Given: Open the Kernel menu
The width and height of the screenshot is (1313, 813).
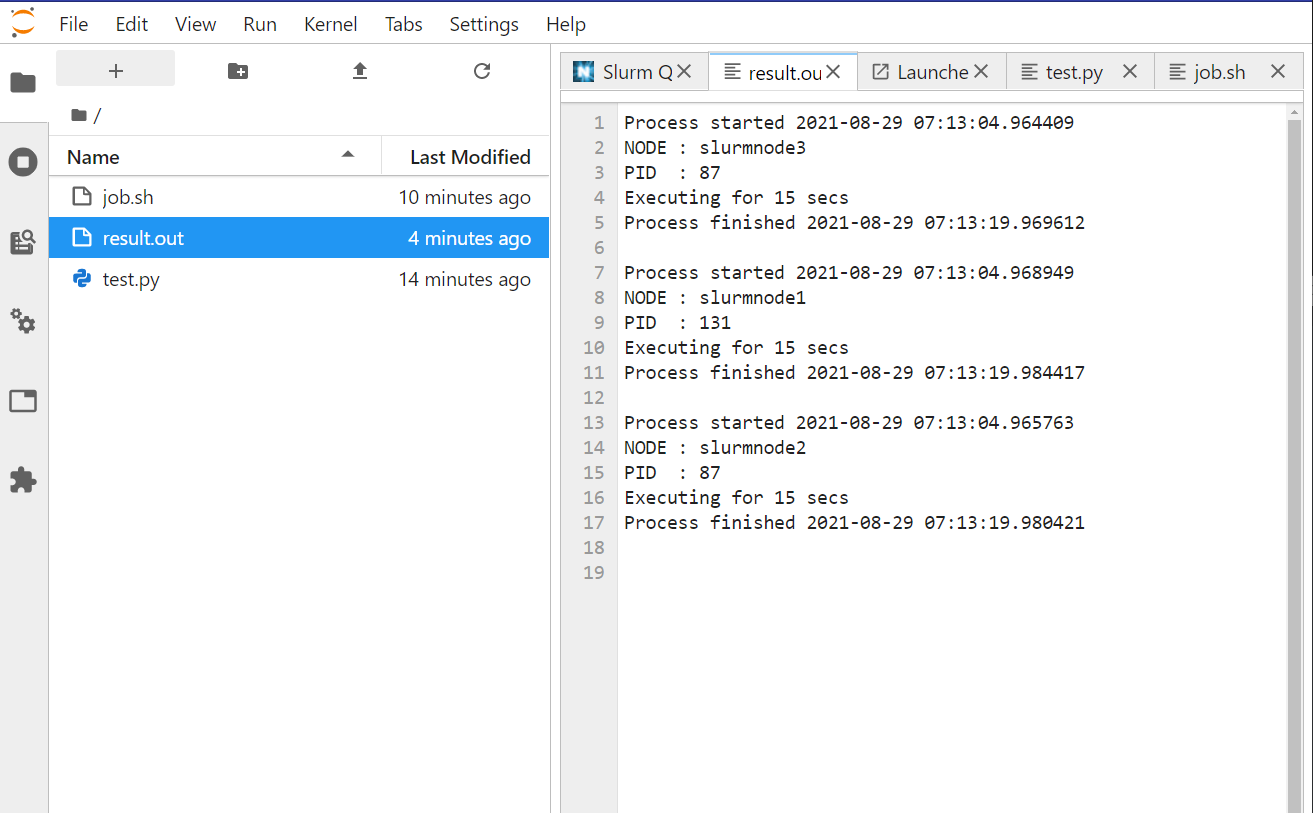Looking at the screenshot, I should tap(330, 24).
